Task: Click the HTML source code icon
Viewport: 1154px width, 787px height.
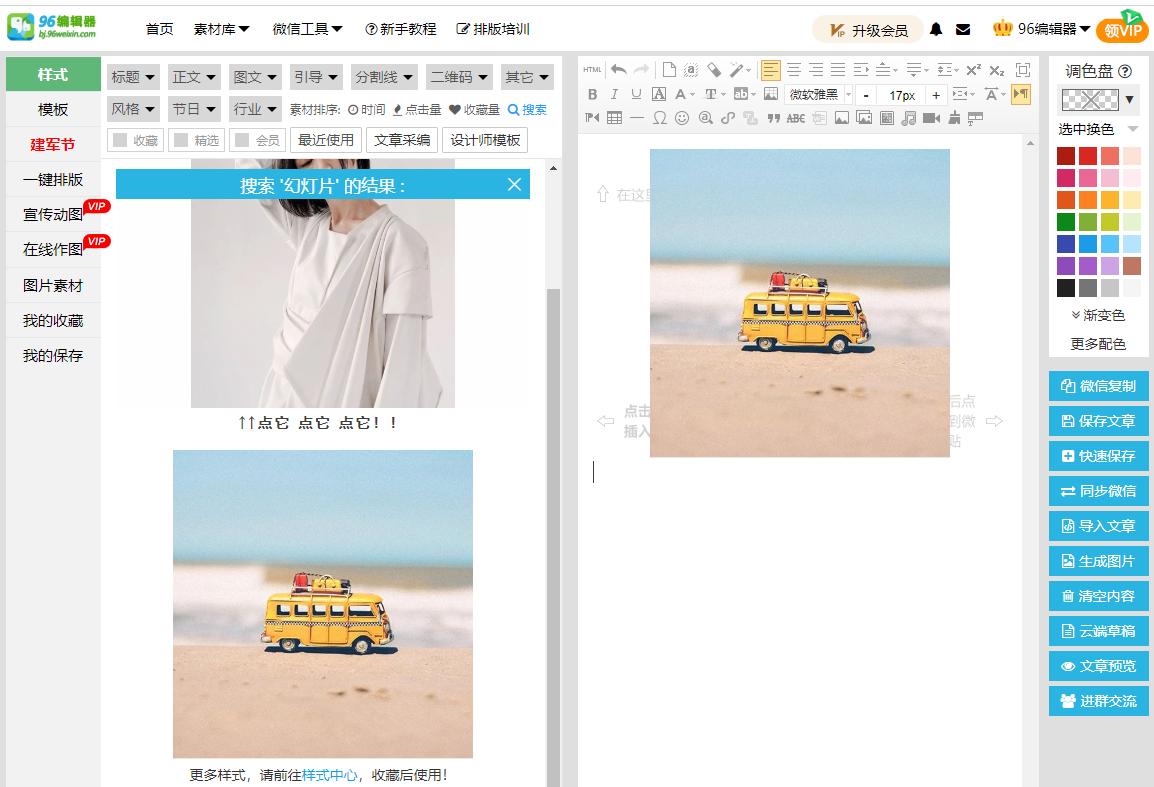Action: click(x=590, y=69)
